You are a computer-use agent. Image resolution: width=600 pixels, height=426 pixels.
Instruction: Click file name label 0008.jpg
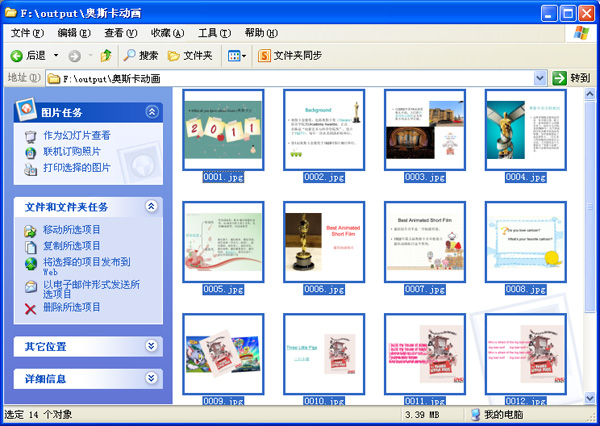point(525,289)
